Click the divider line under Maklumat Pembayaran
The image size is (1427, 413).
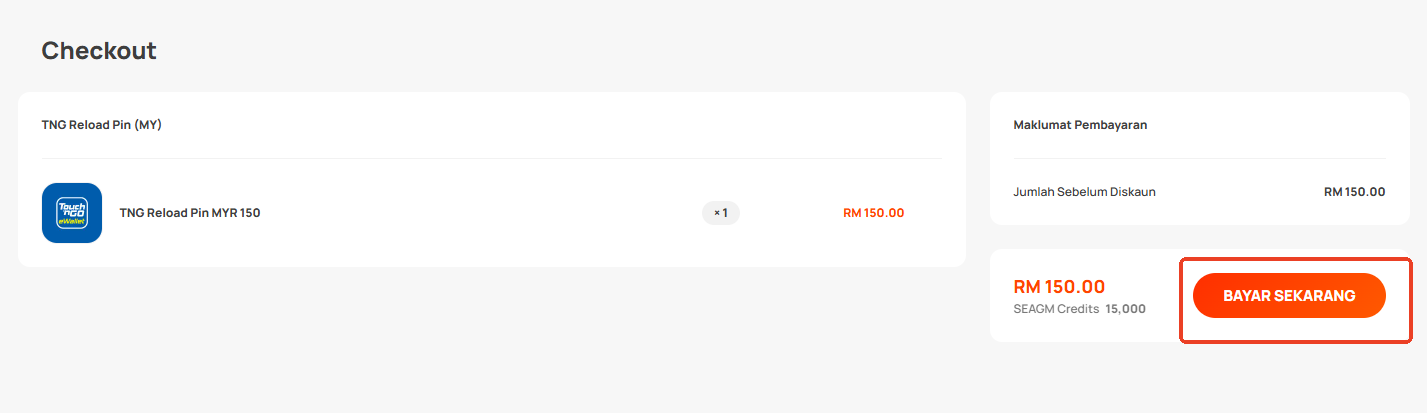point(1200,158)
